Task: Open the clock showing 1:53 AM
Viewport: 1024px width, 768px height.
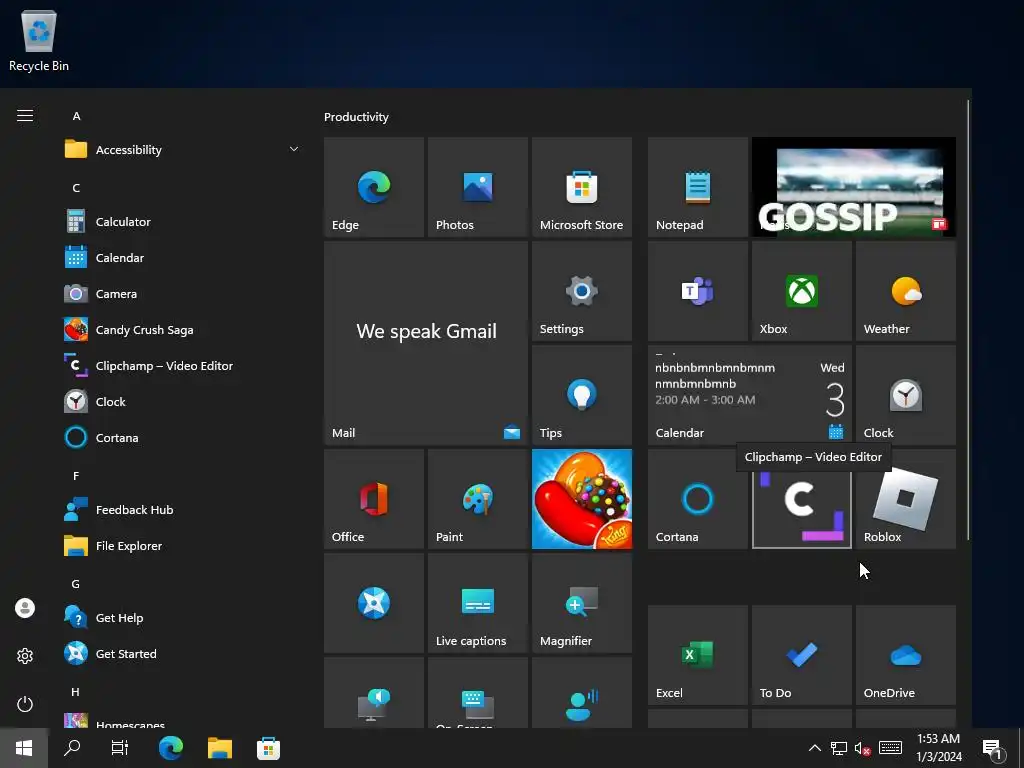Action: tap(938, 748)
